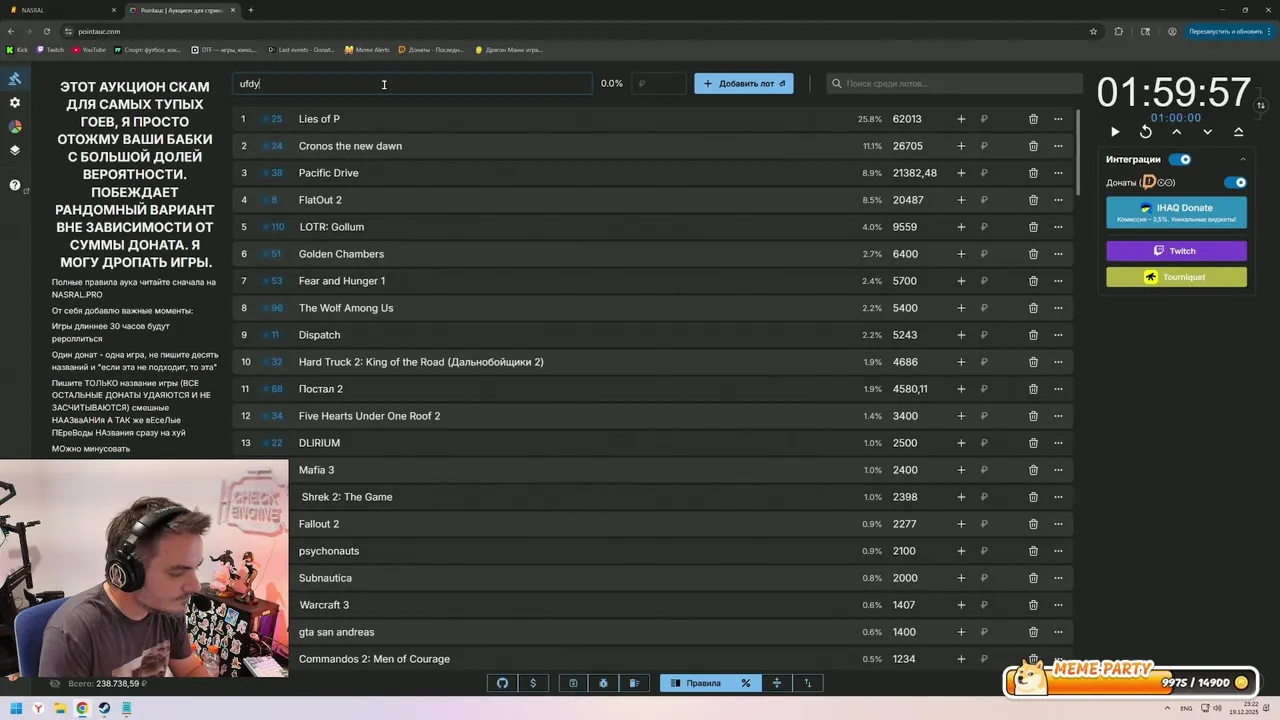The height and width of the screenshot is (720, 1280).
Task: Open more options for gta san andreas
Action: tap(1058, 632)
